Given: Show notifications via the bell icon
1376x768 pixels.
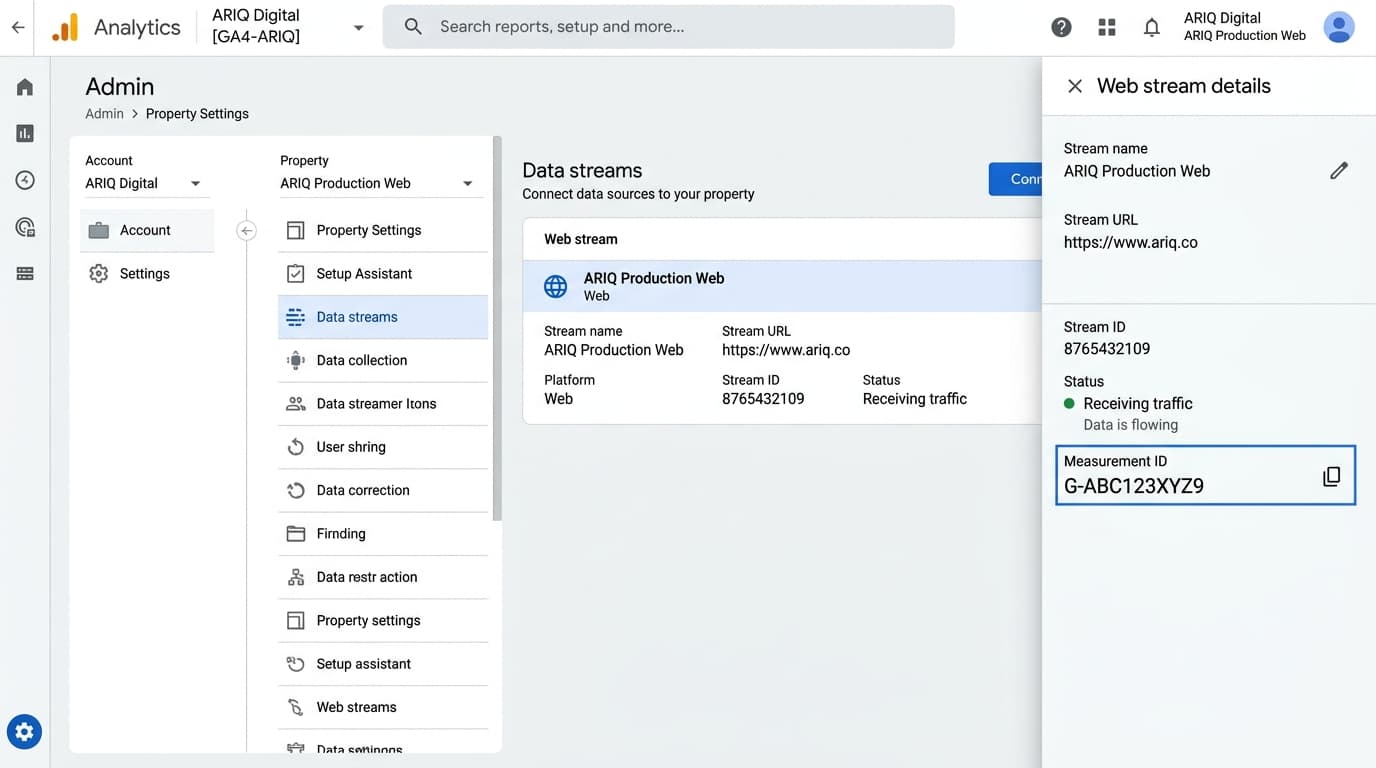Looking at the screenshot, I should coord(1152,27).
